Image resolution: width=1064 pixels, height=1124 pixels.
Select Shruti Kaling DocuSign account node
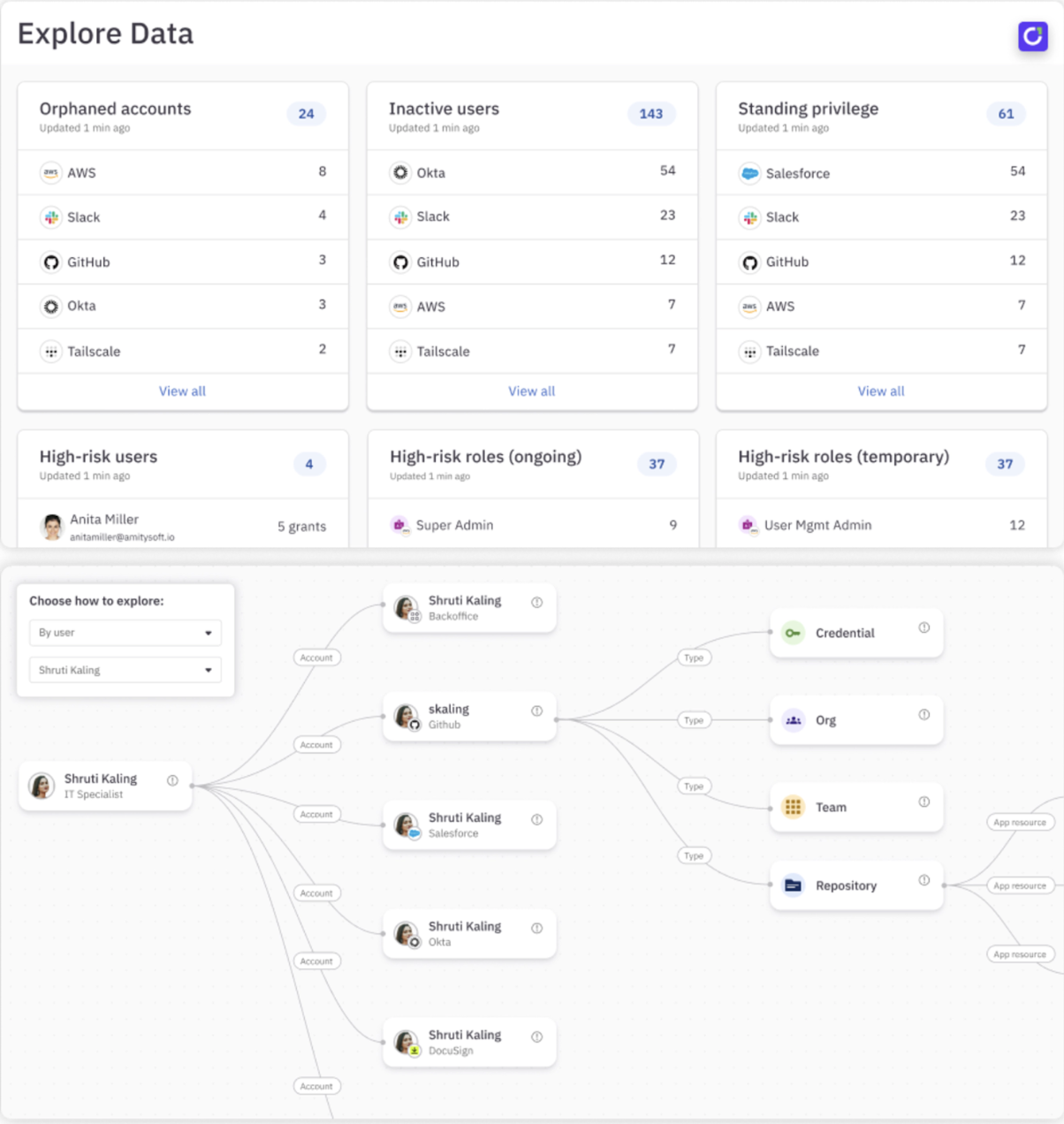coord(468,1042)
